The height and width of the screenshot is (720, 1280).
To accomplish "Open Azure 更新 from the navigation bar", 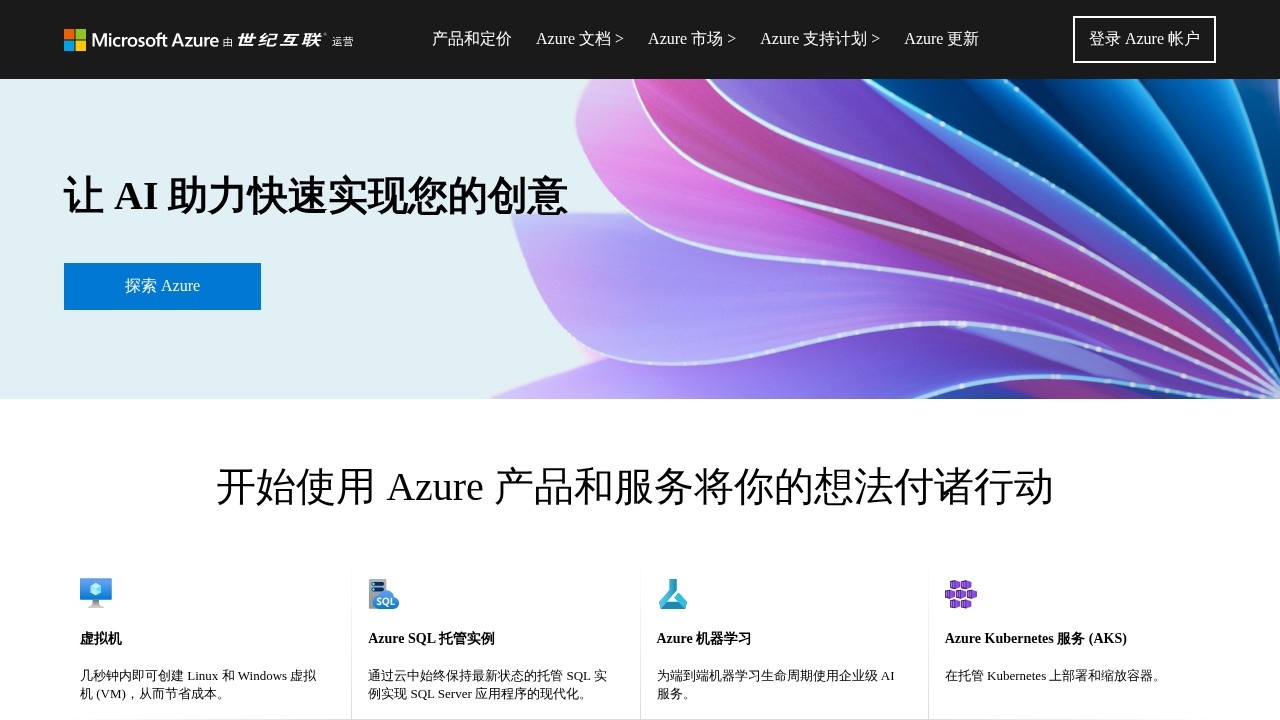I will point(941,39).
